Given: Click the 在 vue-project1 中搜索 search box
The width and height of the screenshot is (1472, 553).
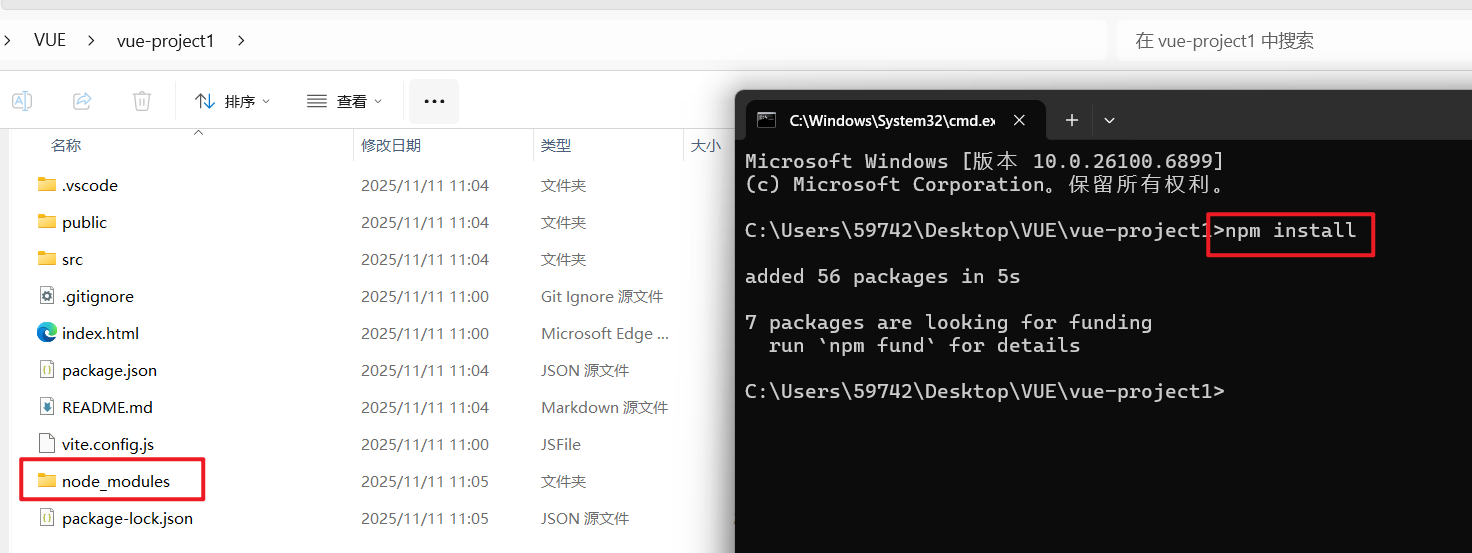Looking at the screenshot, I should click(x=1294, y=41).
